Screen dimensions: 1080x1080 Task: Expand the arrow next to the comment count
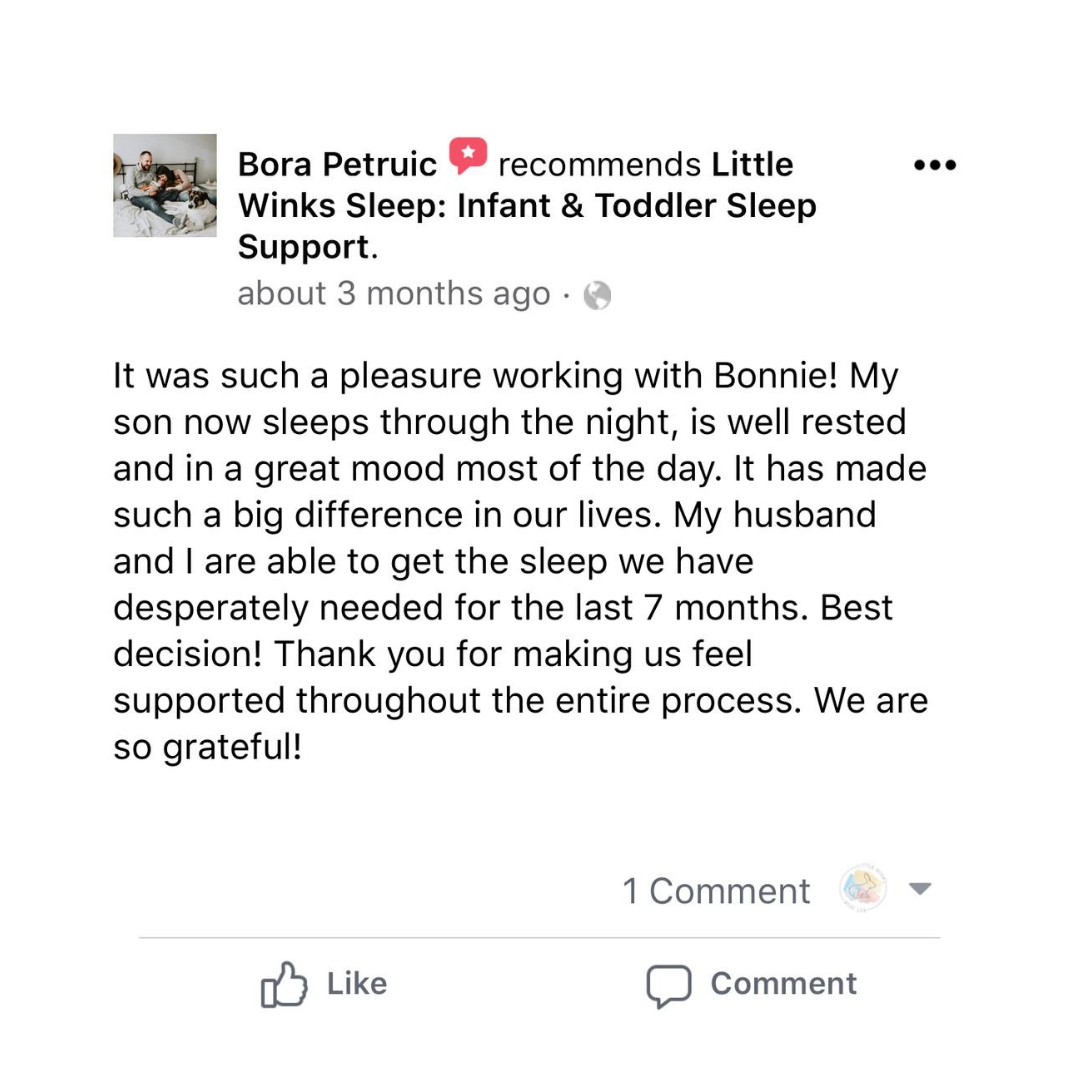[921, 888]
